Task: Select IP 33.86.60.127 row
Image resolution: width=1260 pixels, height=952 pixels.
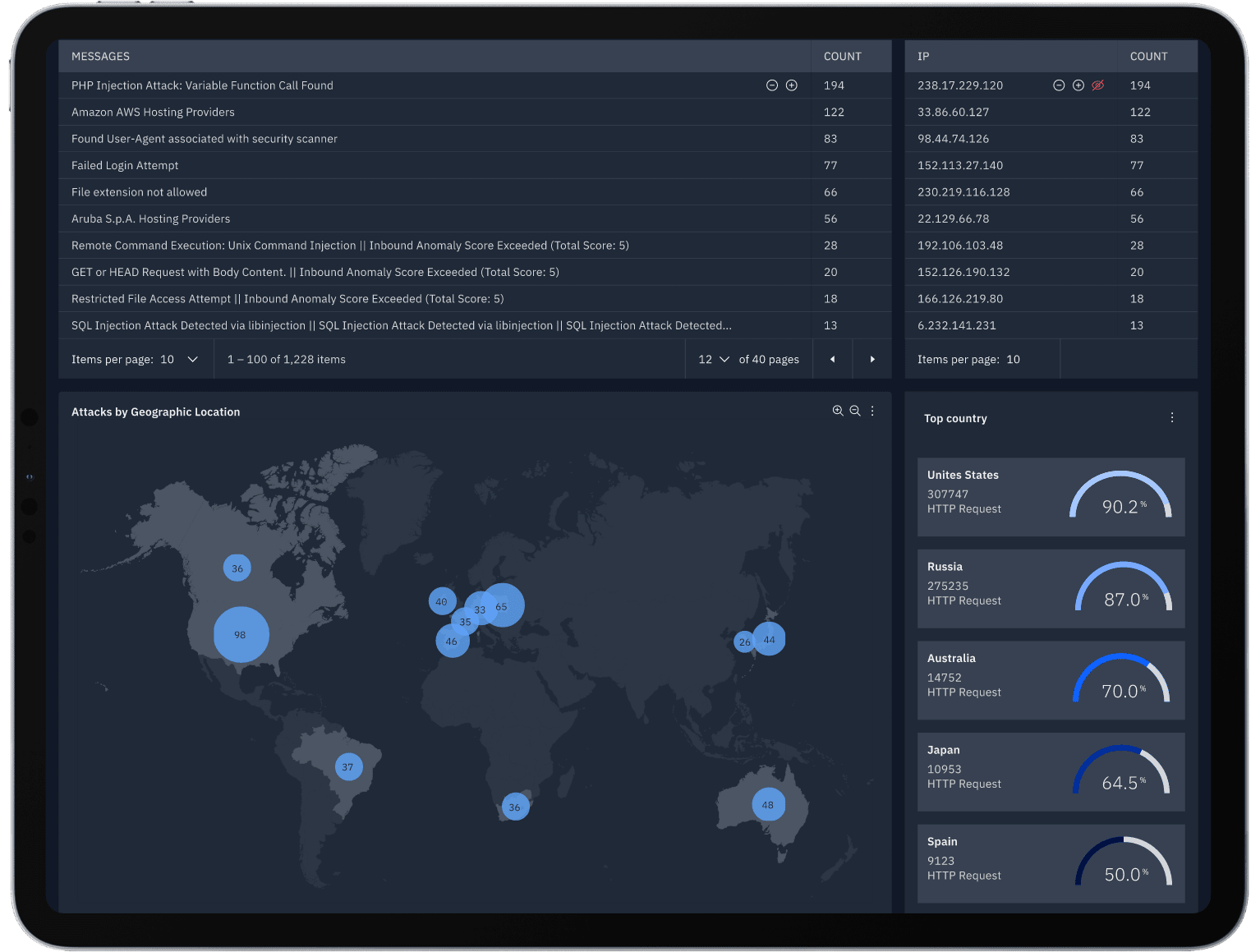Action: (x=1051, y=113)
